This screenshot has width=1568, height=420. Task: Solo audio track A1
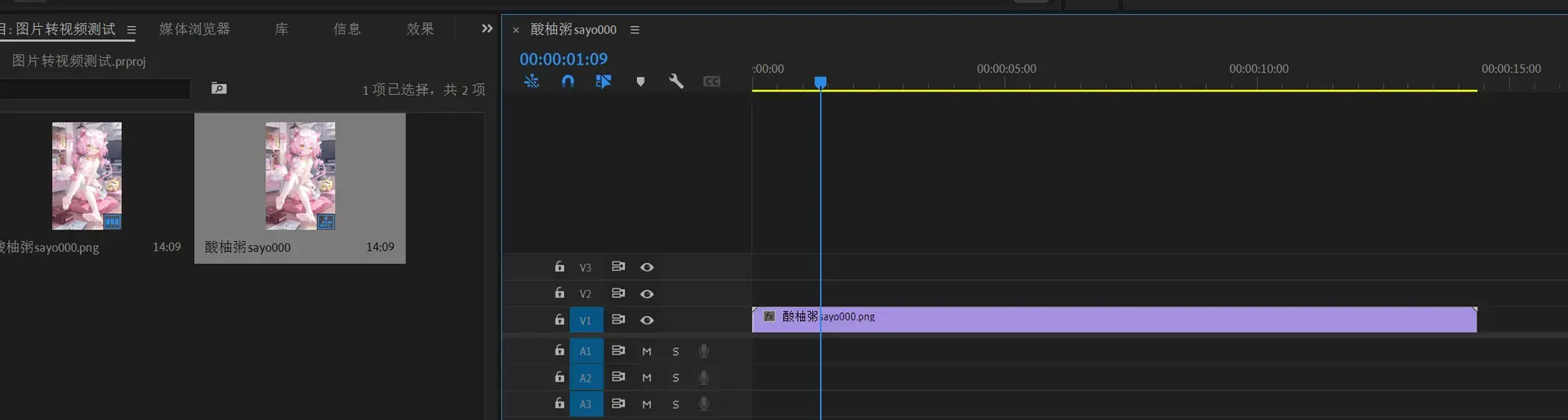point(675,351)
